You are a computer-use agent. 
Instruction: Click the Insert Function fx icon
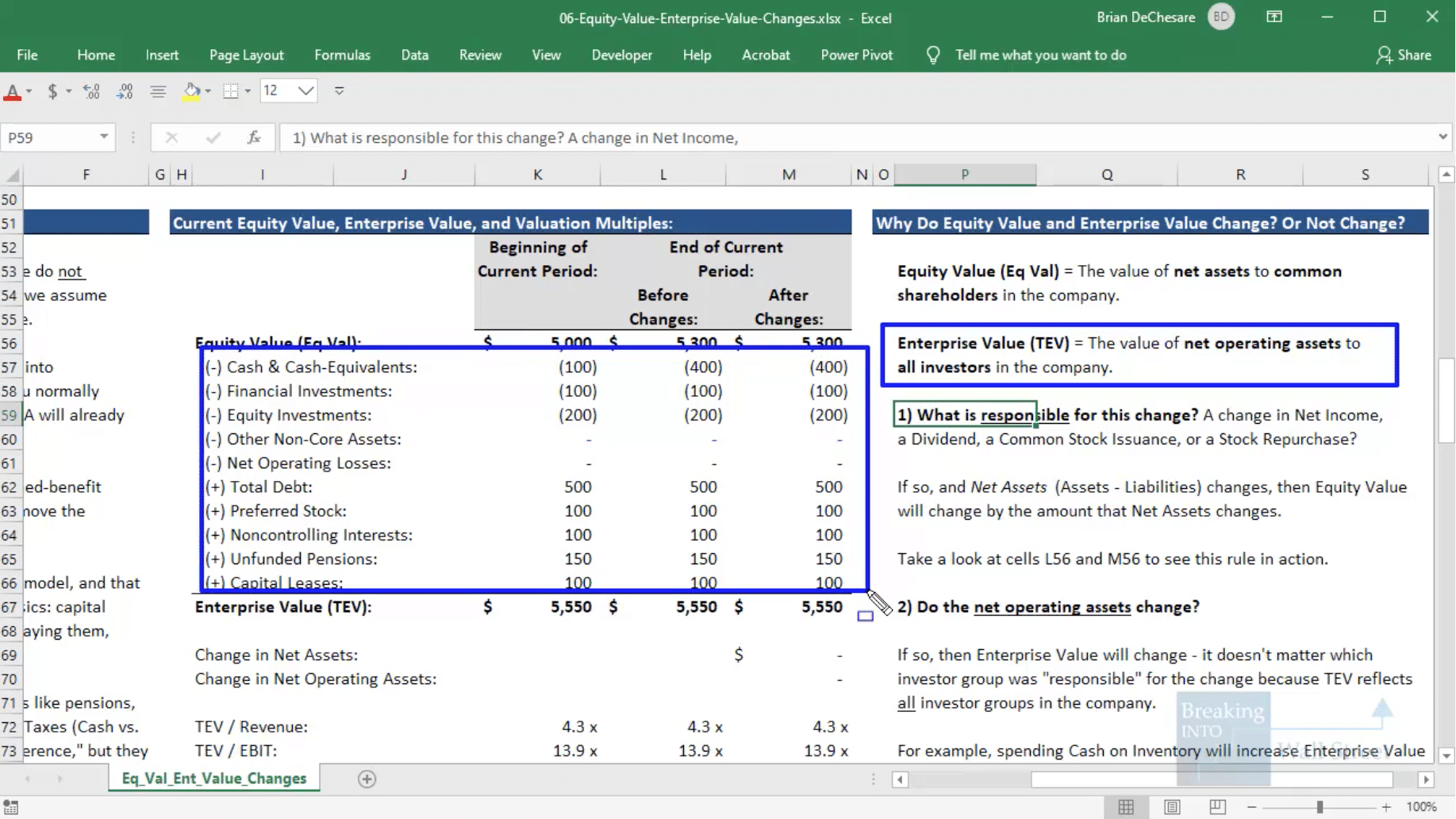coord(254,137)
